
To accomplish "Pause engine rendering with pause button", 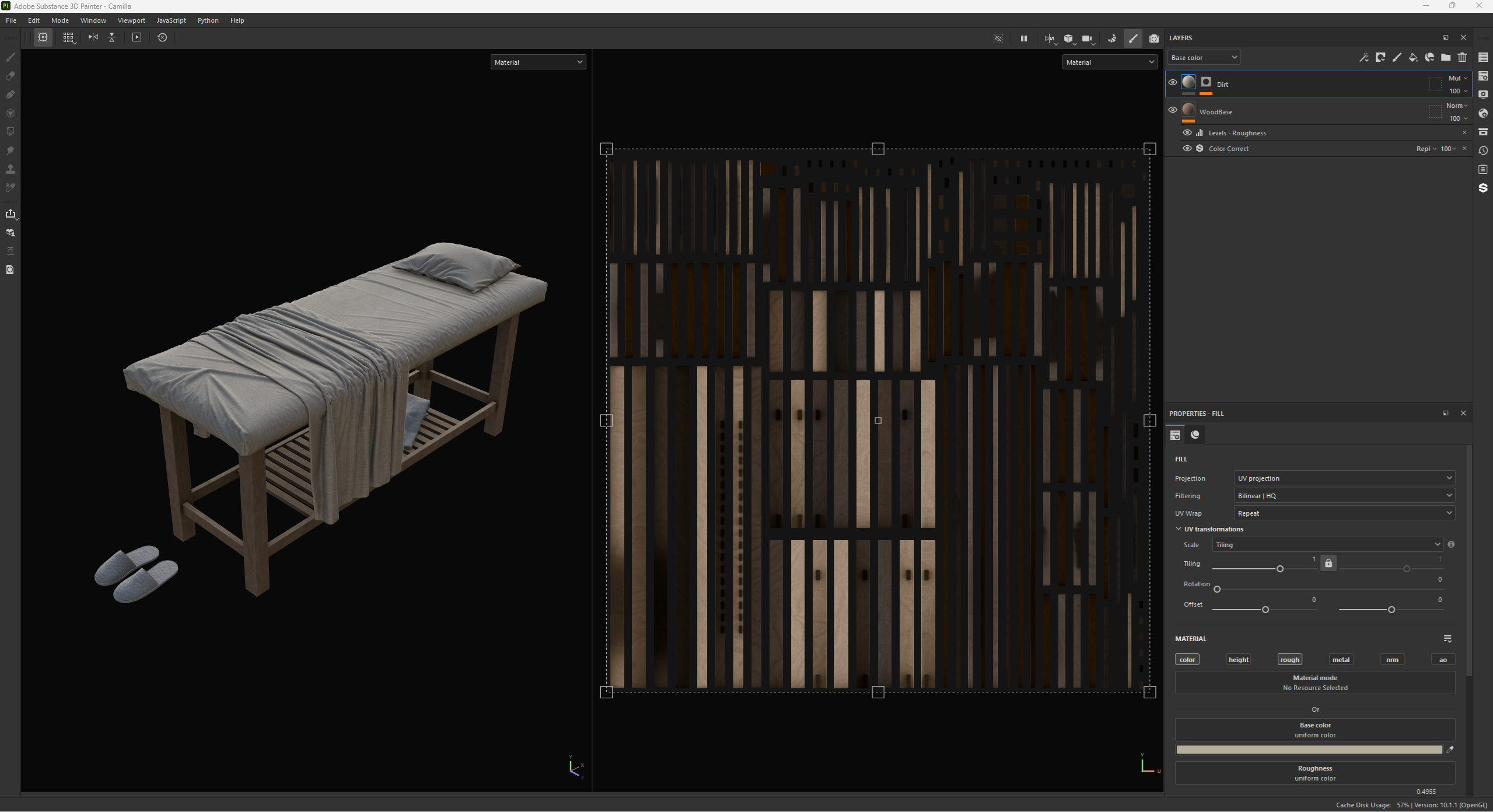I will click(1023, 38).
